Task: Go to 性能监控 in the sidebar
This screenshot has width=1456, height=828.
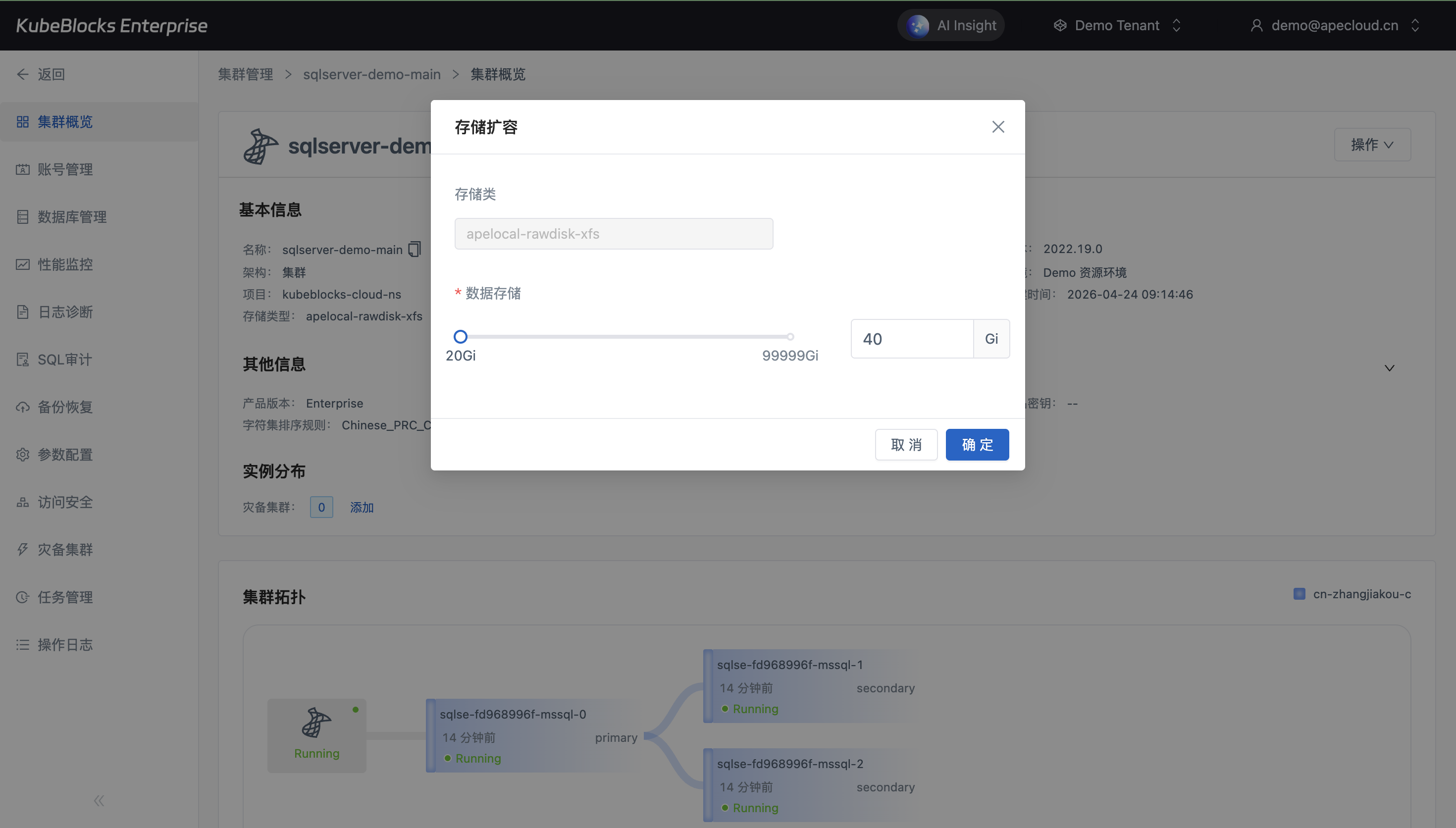Action: pos(65,264)
